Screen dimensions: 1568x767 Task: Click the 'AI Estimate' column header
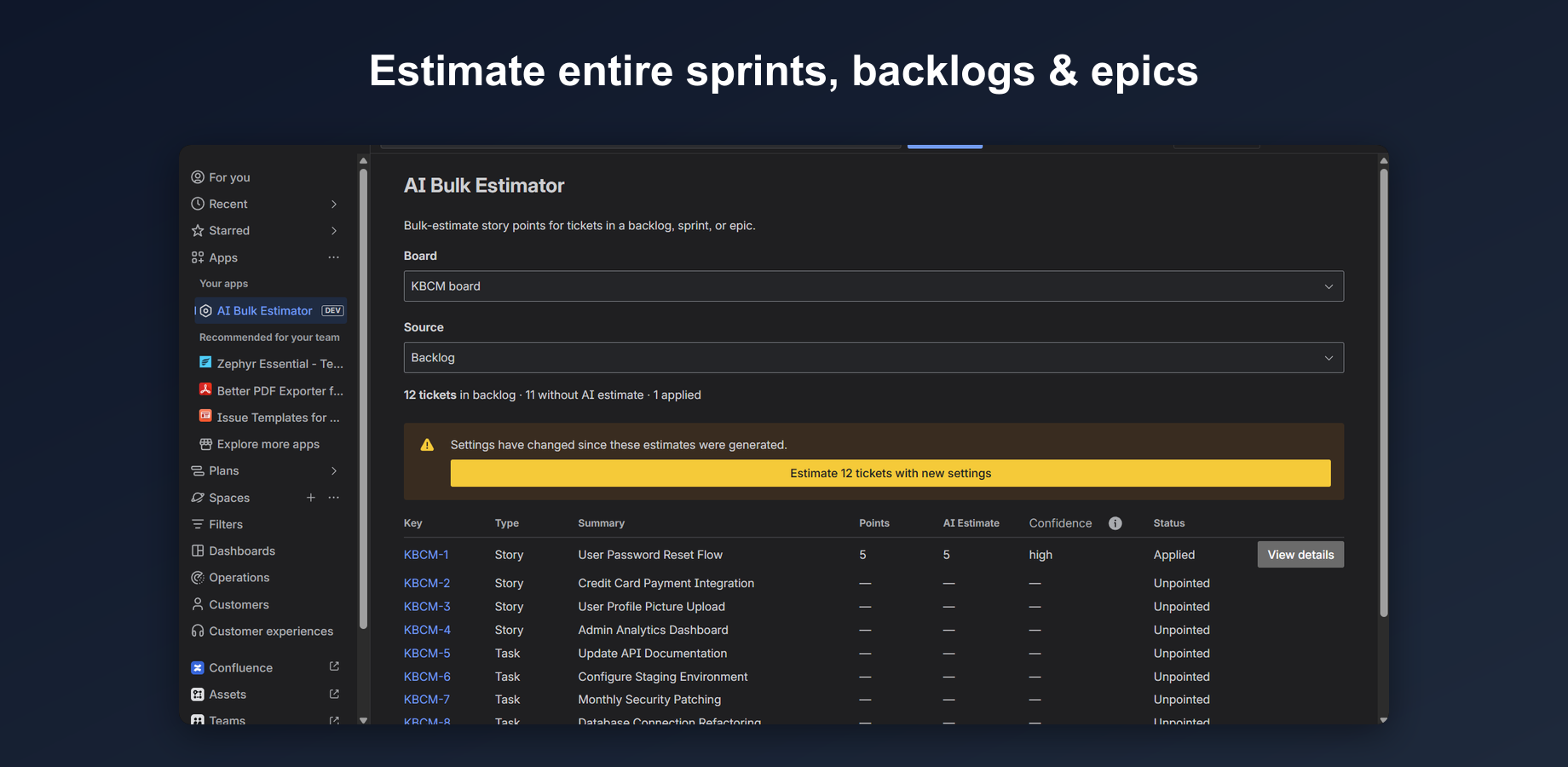pos(971,523)
